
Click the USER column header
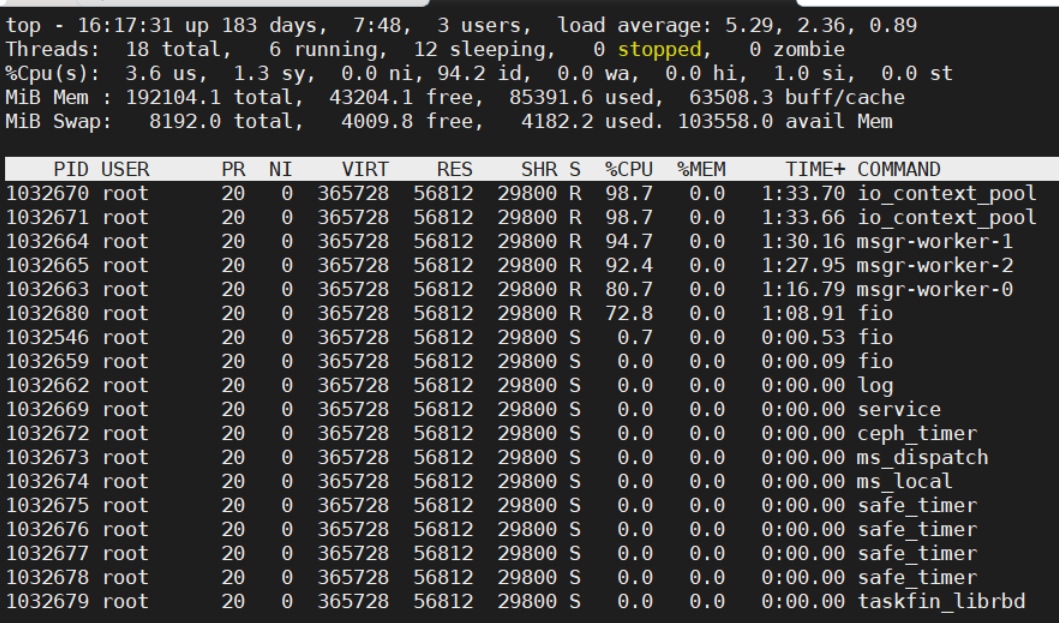[x=125, y=169]
